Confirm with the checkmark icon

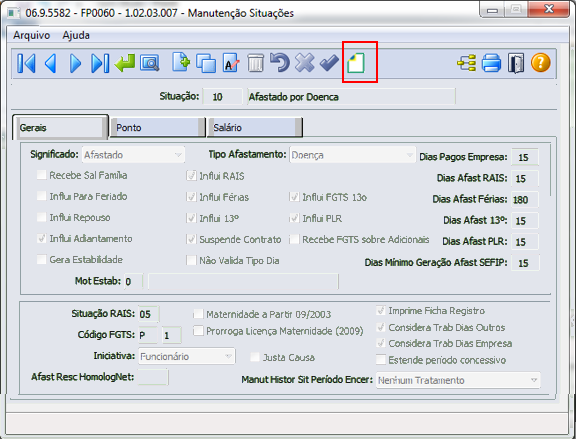tap(329, 63)
